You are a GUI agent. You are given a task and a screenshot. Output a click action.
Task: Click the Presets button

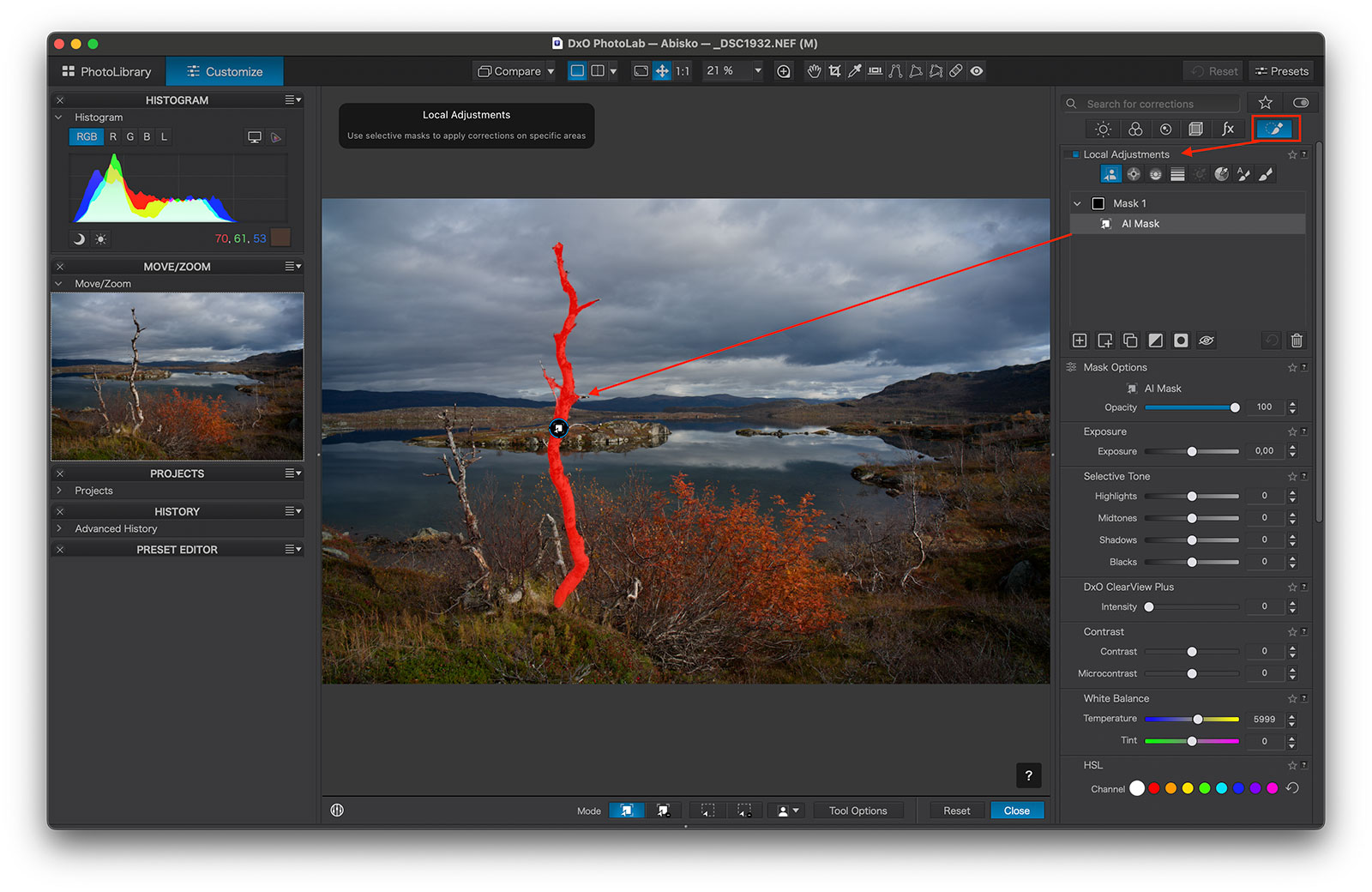click(x=1282, y=71)
